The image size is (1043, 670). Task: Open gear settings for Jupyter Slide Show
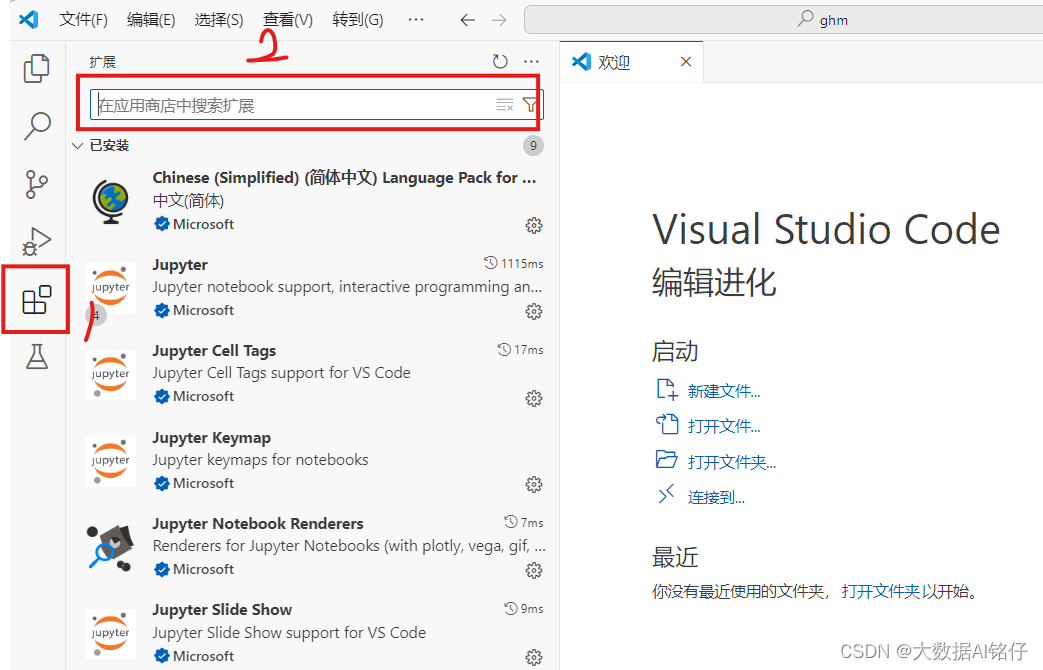click(x=533, y=657)
